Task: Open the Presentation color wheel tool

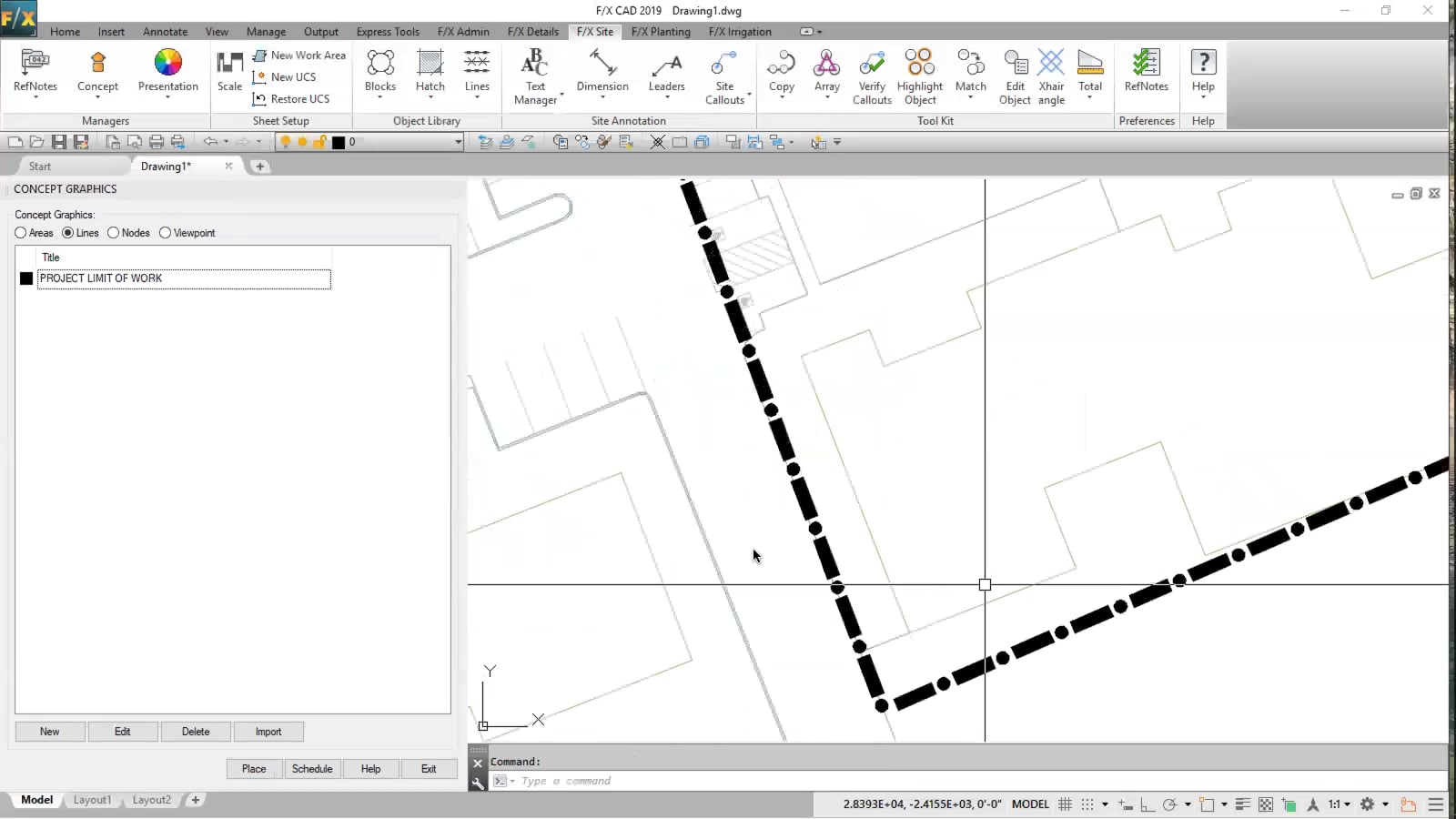Action: click(x=167, y=71)
